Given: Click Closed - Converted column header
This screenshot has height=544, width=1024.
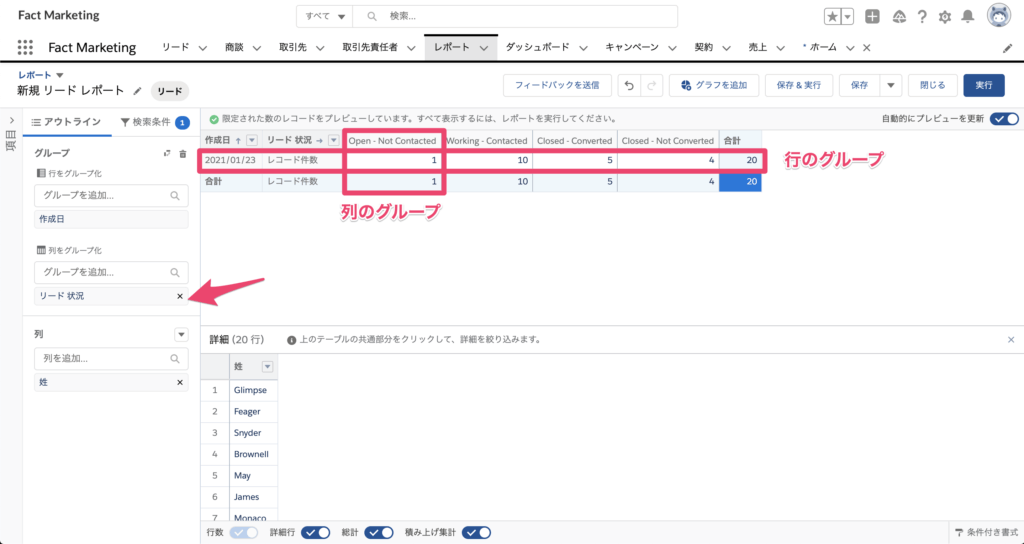Looking at the screenshot, I should pos(575,140).
